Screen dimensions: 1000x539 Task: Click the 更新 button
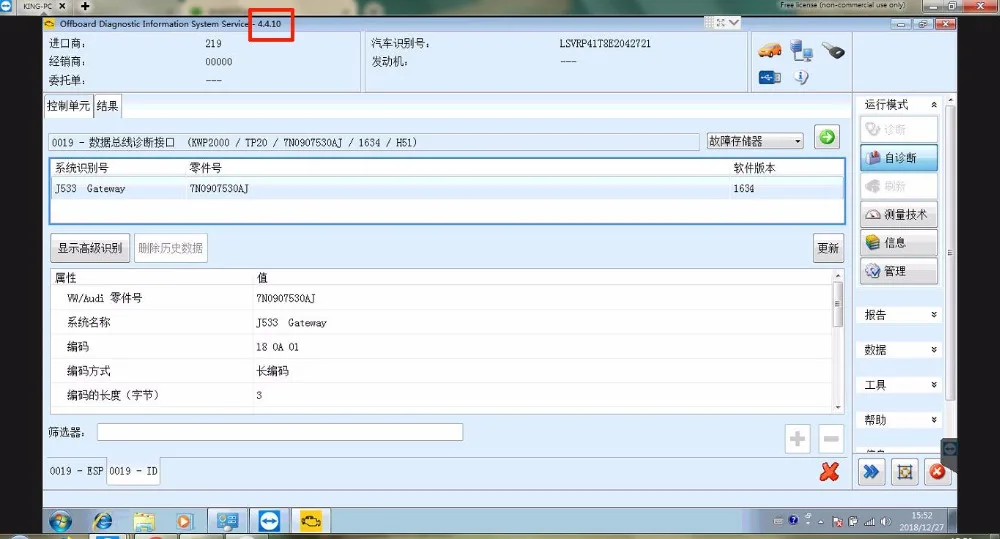click(828, 248)
